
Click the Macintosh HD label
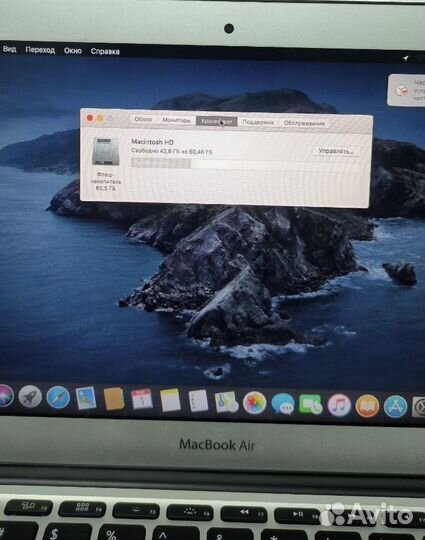pyautogui.click(x=152, y=142)
